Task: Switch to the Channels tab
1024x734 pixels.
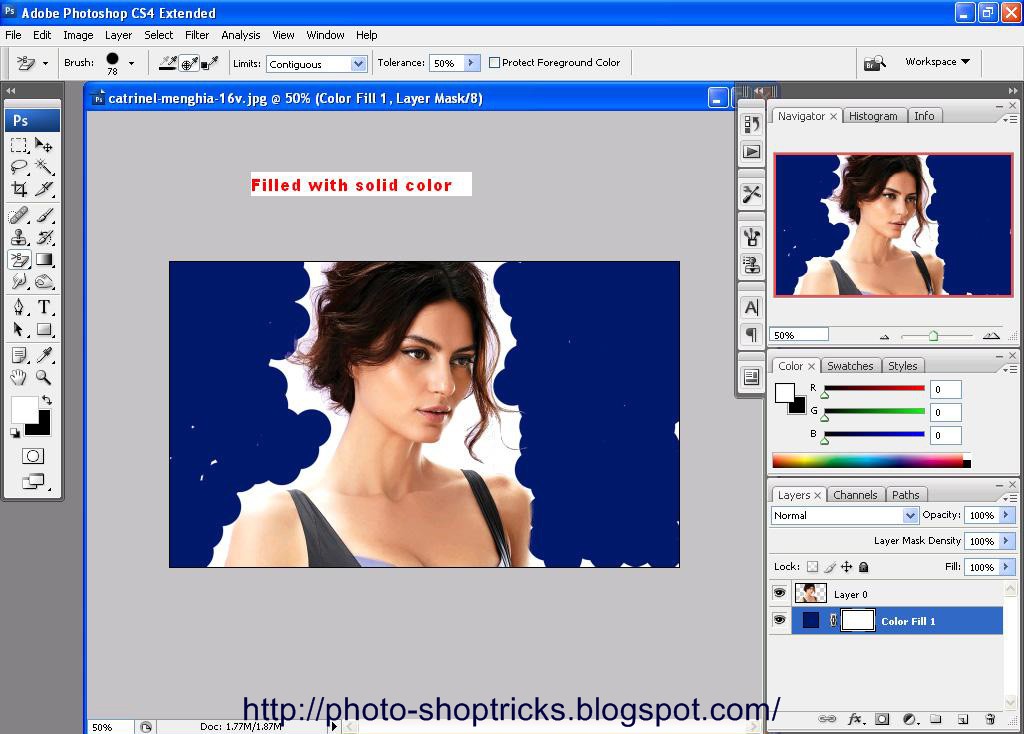Action: (855, 494)
